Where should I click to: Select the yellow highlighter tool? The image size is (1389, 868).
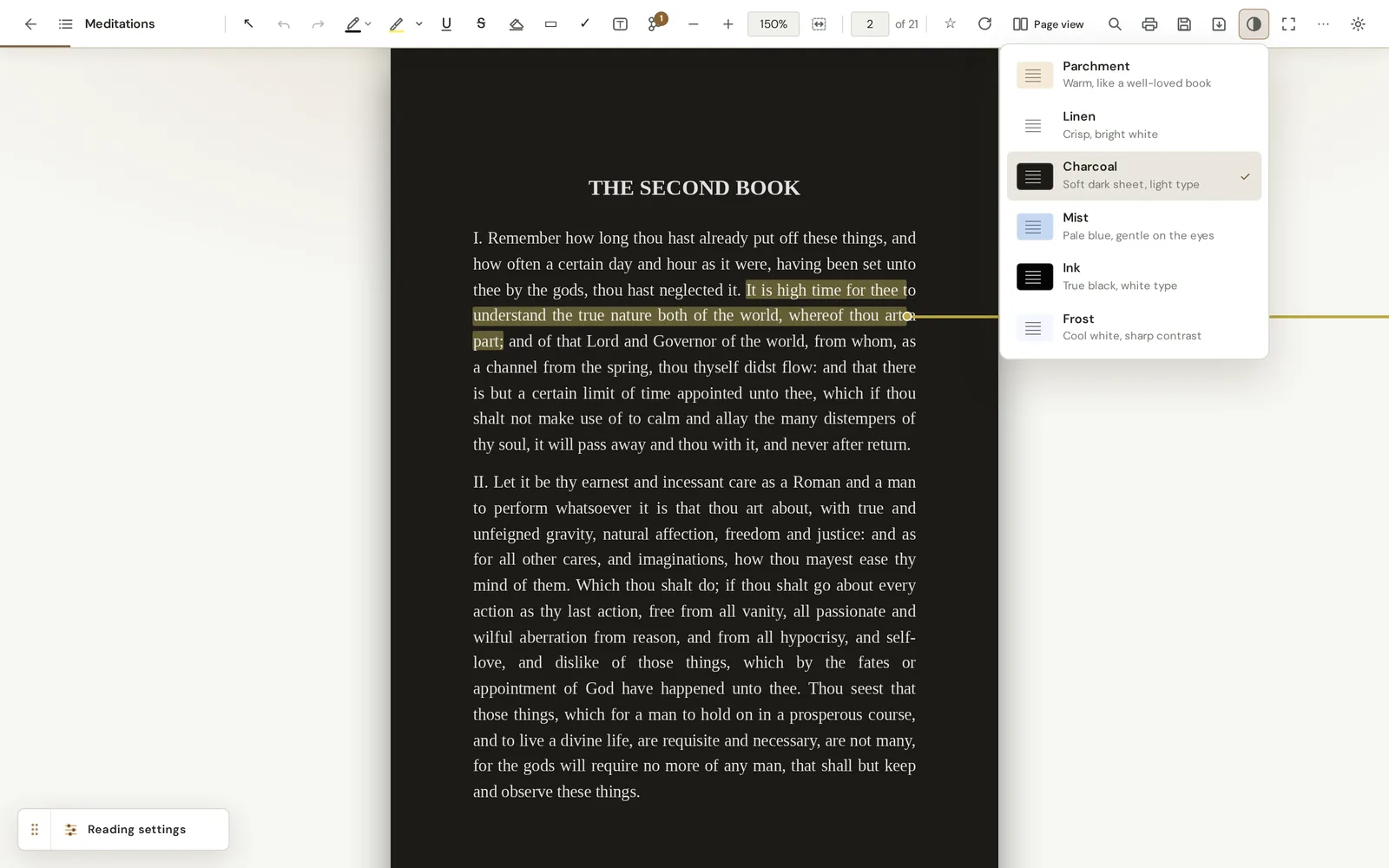pos(397,24)
